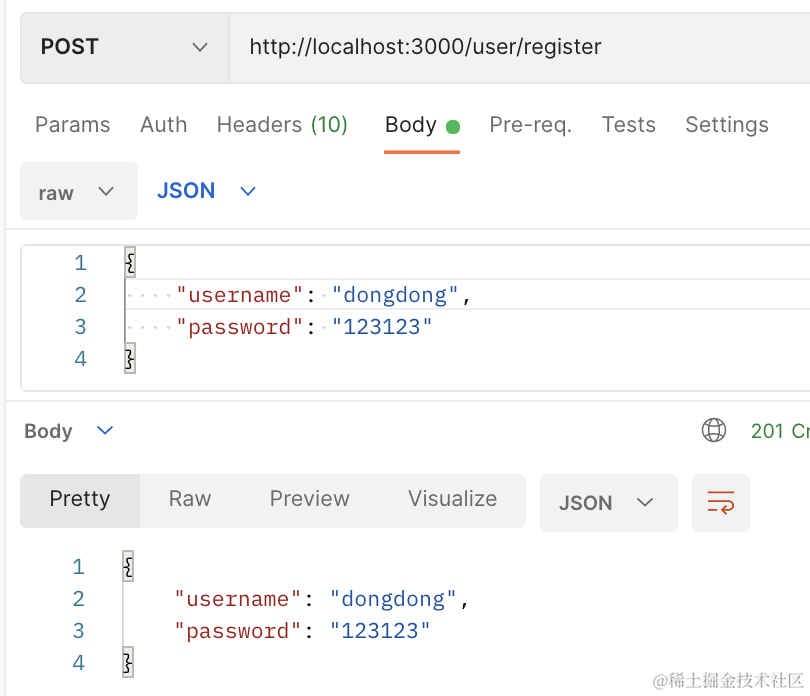Open the POST method dropdown

click(124, 47)
